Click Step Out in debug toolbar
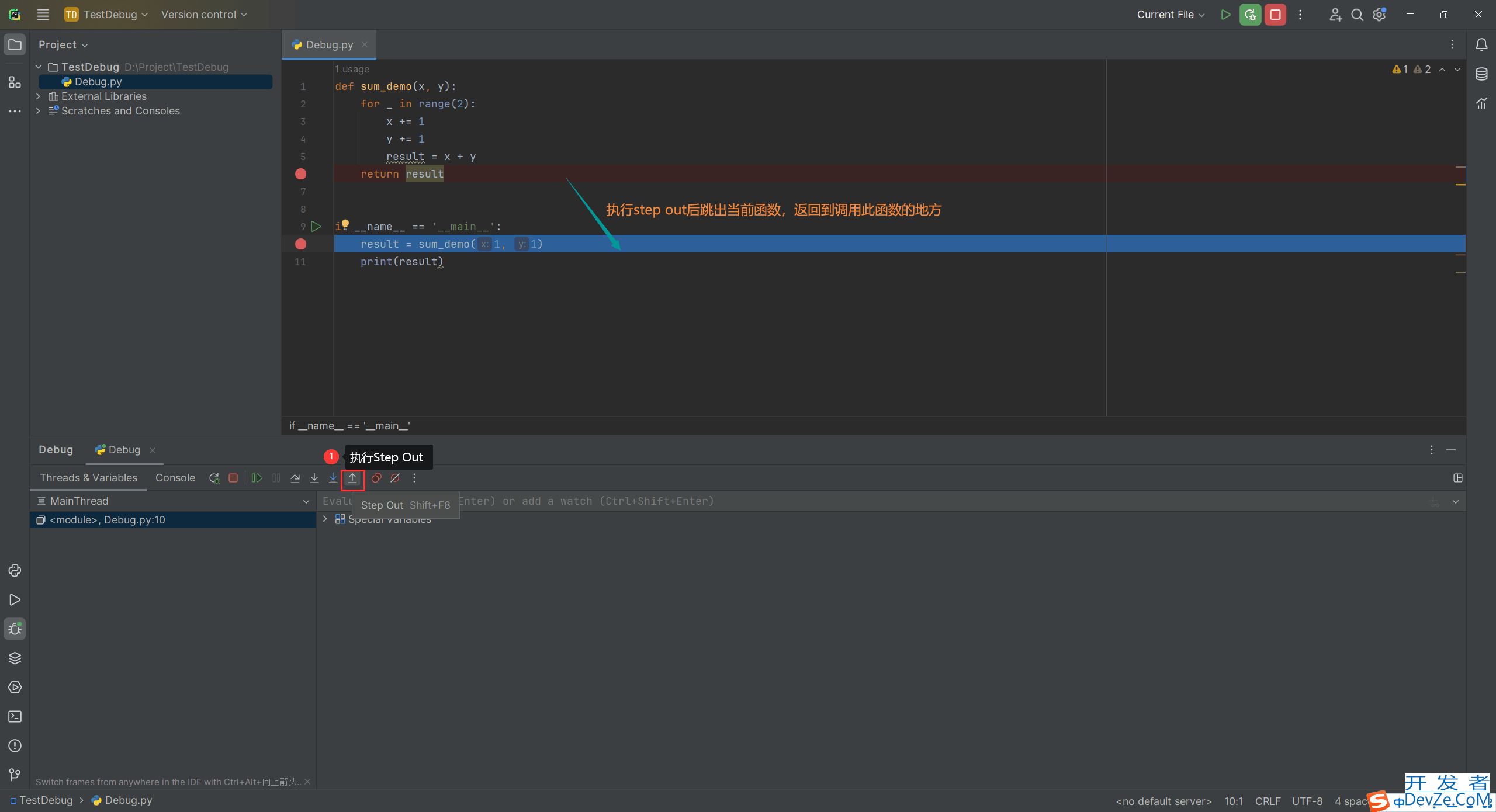The width and height of the screenshot is (1496, 812). [353, 478]
